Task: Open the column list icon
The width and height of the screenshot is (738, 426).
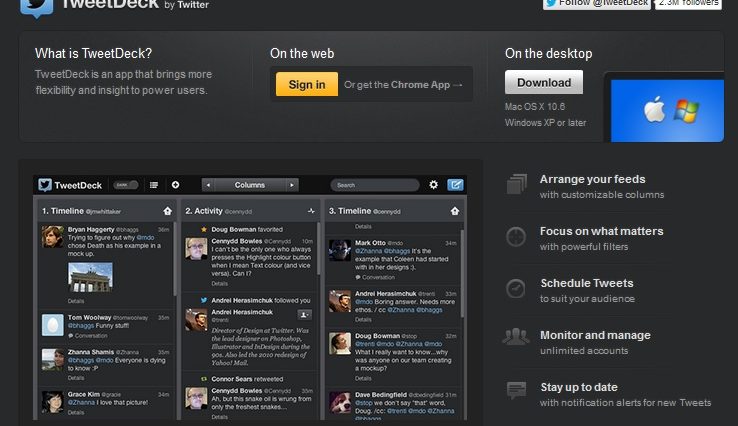Action: [153, 185]
